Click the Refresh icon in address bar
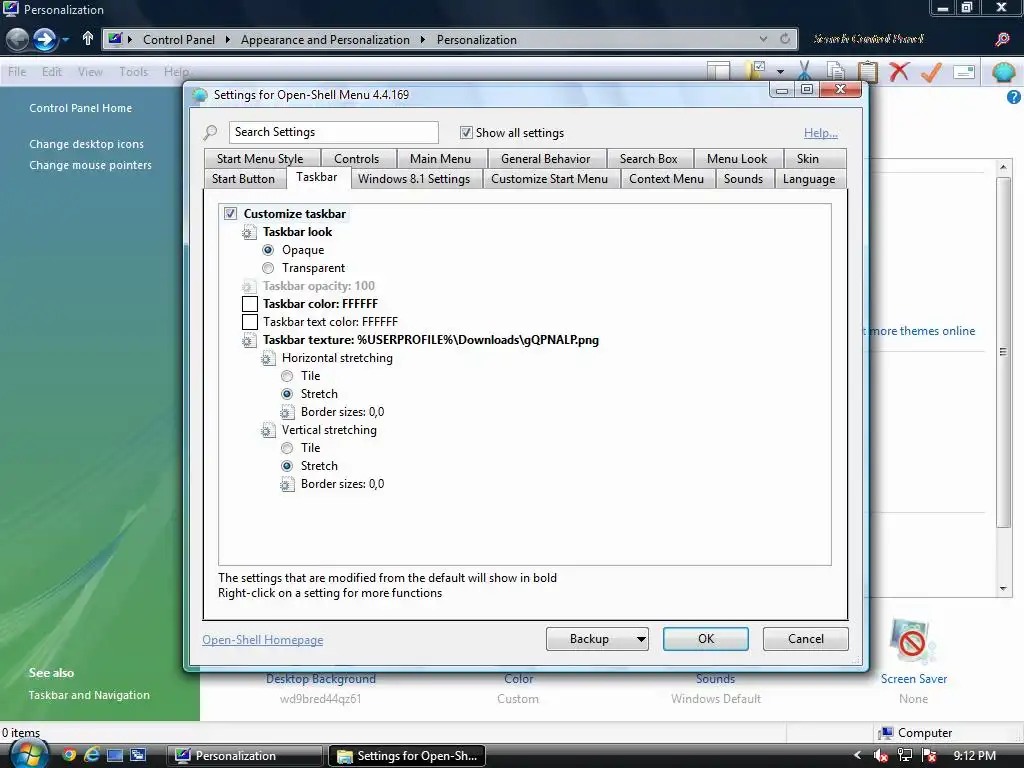 [x=785, y=39]
